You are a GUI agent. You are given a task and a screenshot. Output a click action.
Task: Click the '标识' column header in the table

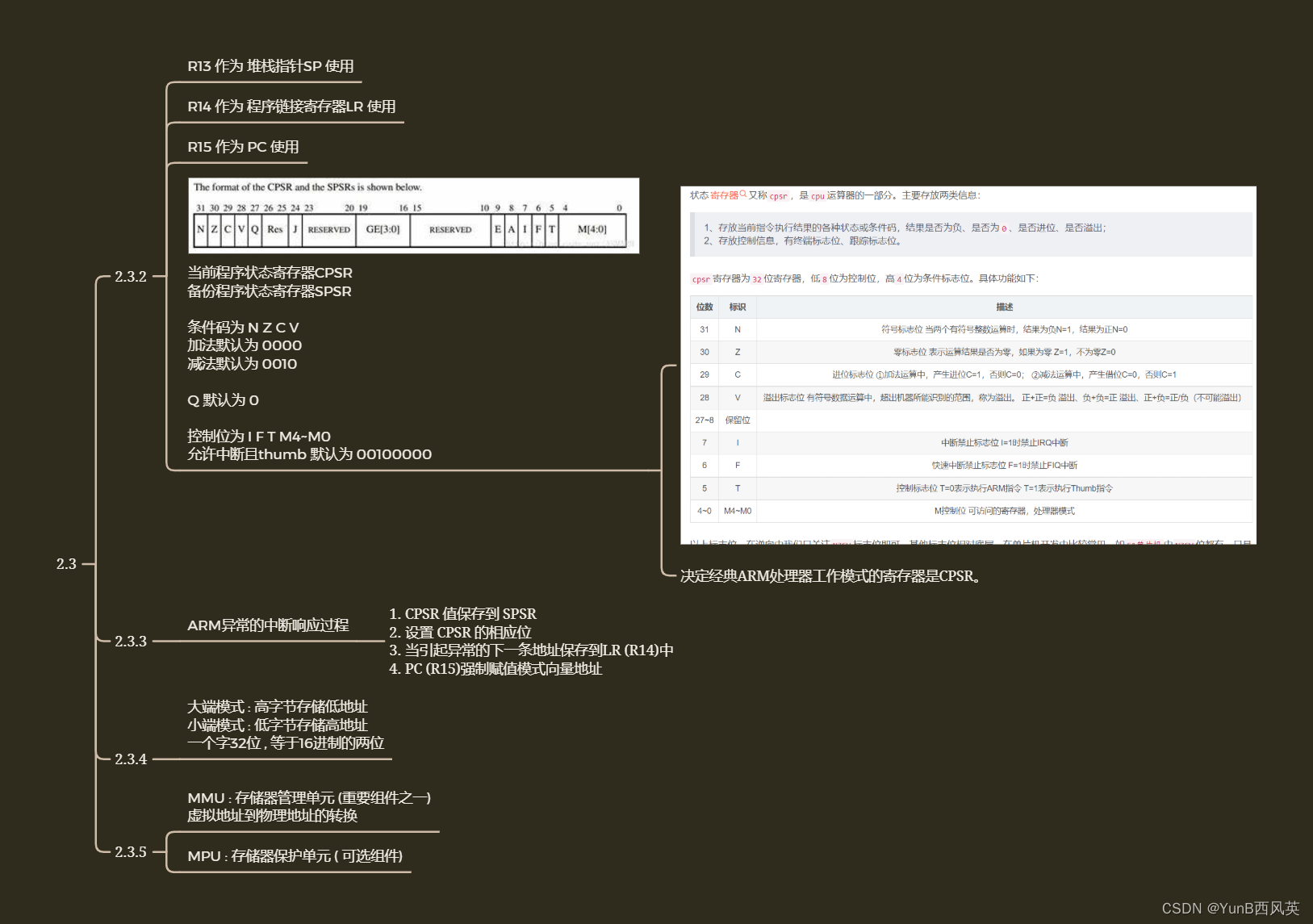point(738,307)
